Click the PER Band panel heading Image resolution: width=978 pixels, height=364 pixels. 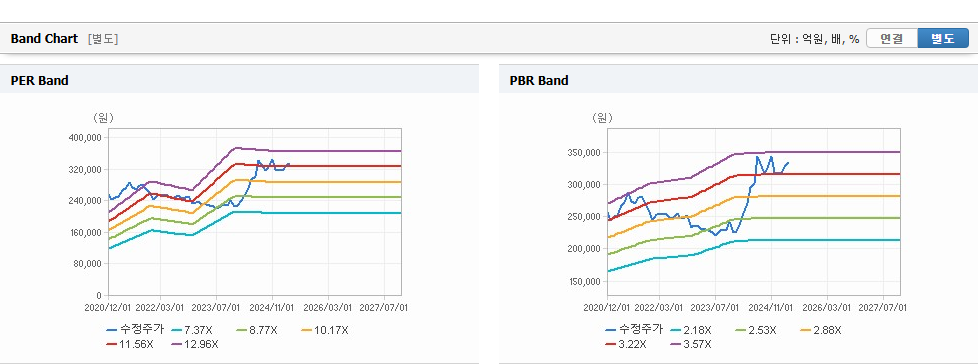click(39, 80)
